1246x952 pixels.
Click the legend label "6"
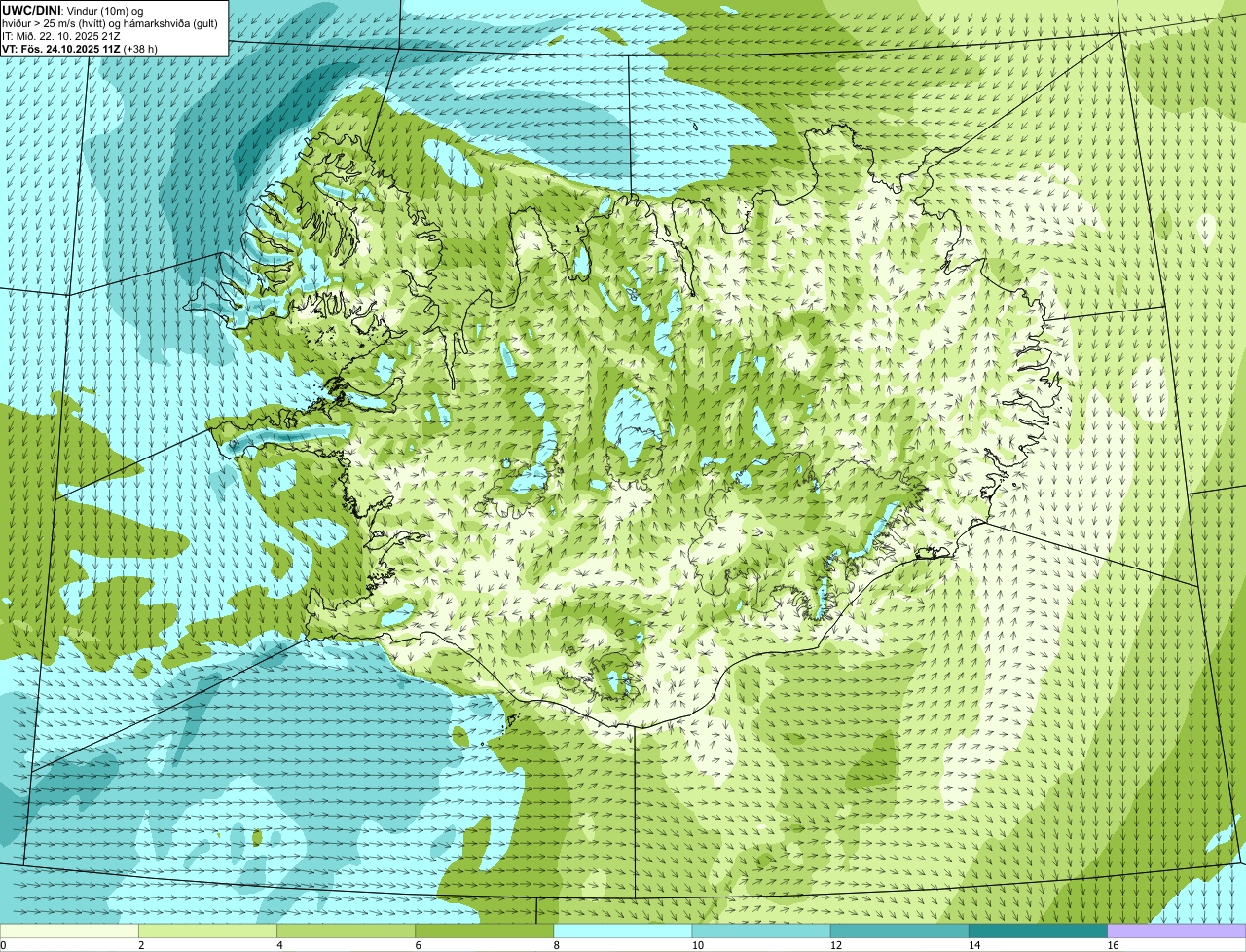coord(419,945)
